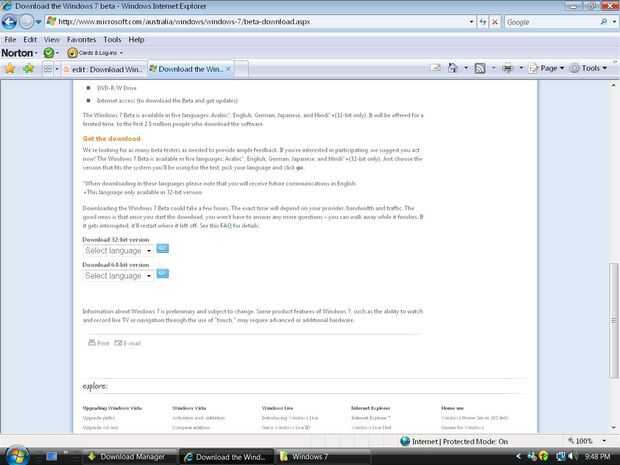The height and width of the screenshot is (465, 620).
Task: Open the Help menu
Action: [x=136, y=40]
